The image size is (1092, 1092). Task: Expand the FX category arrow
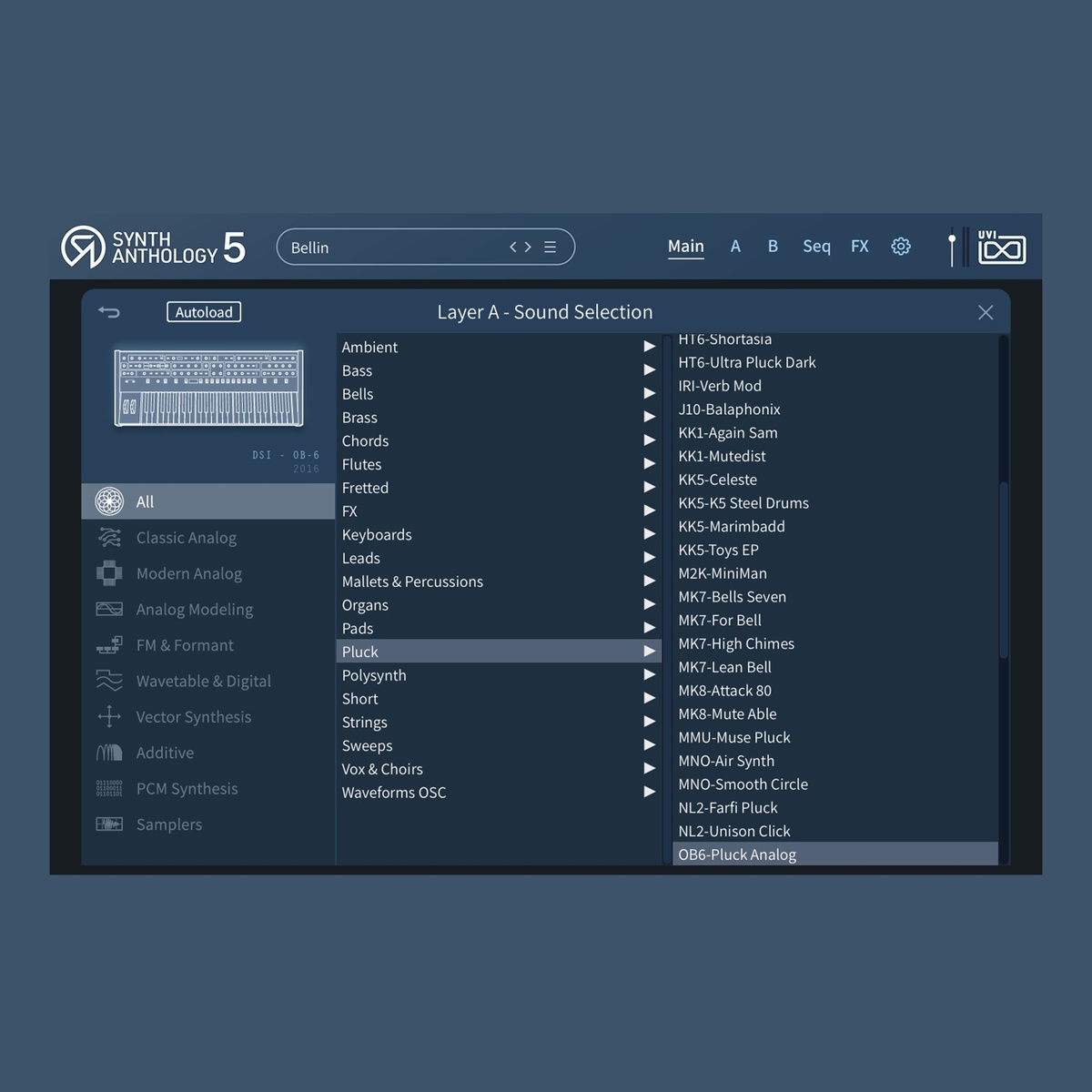tap(650, 511)
